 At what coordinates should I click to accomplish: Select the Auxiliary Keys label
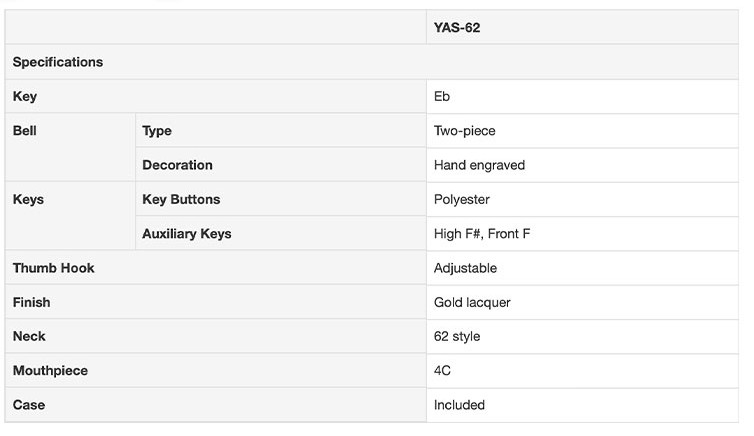click(186, 233)
